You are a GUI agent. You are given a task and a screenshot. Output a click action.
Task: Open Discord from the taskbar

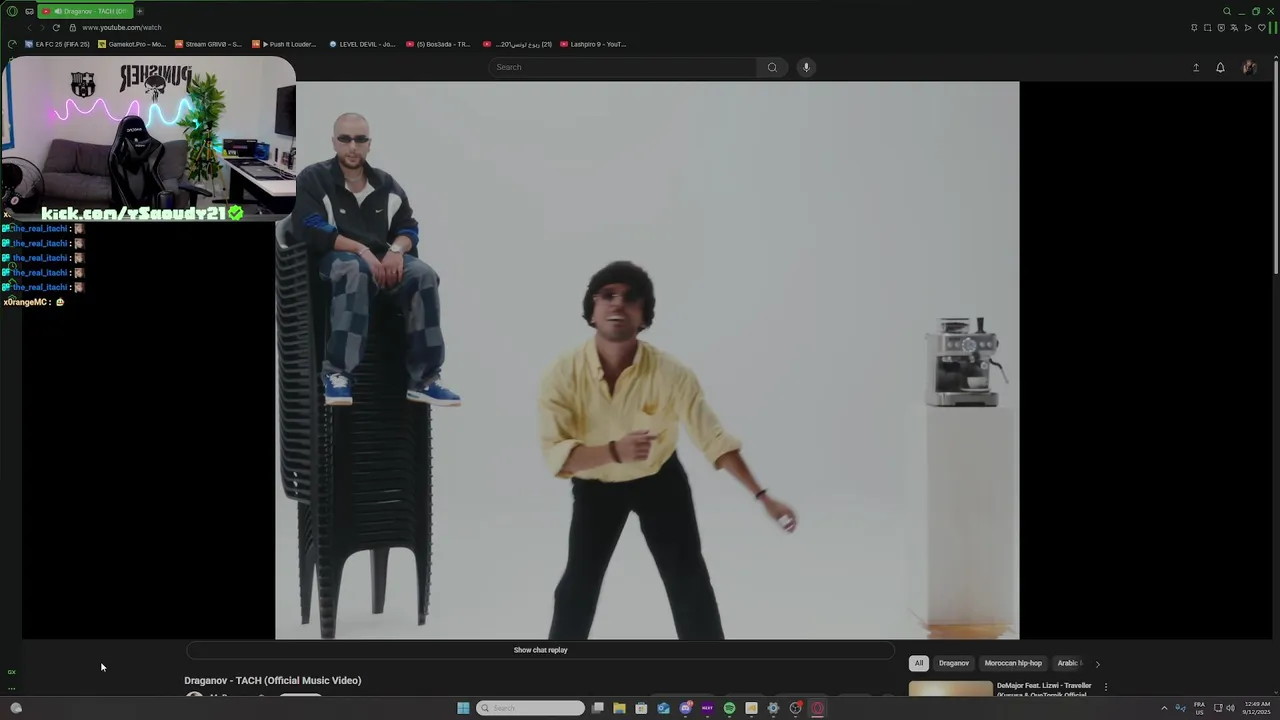pyautogui.click(x=685, y=708)
